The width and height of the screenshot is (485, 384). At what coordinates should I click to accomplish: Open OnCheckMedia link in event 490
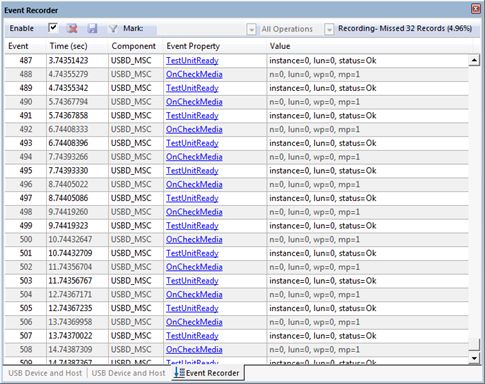[x=194, y=102]
